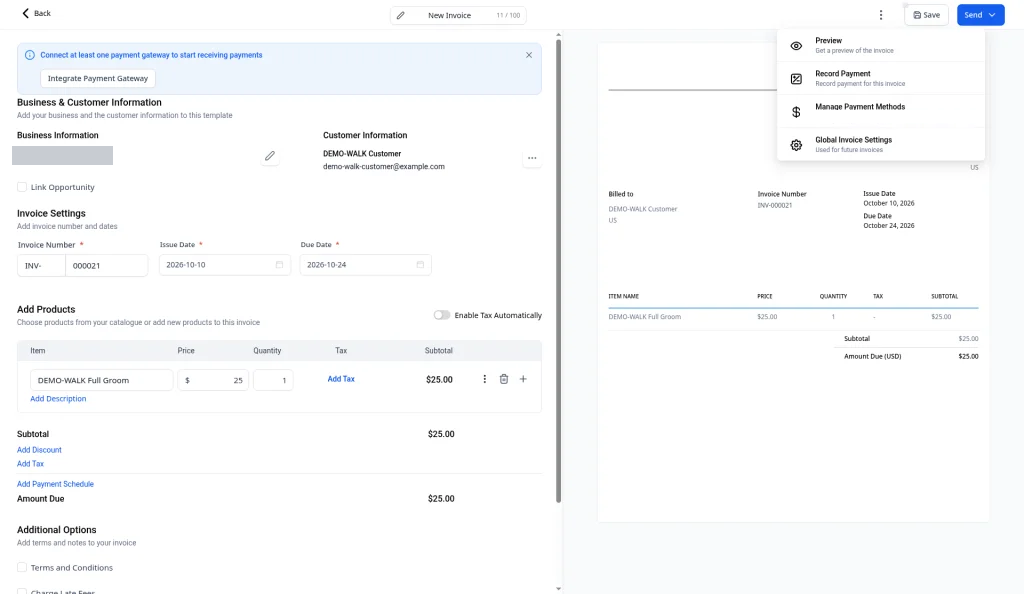Image resolution: width=1024 pixels, height=594 pixels.
Task: Open customer information ellipsis menu
Action: coord(532,158)
